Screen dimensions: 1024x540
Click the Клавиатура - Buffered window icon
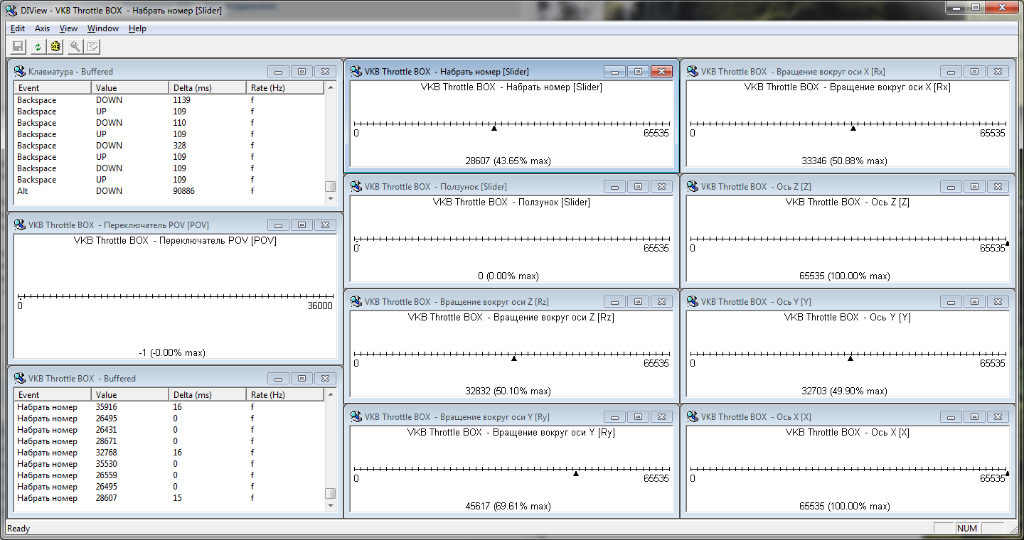20,71
